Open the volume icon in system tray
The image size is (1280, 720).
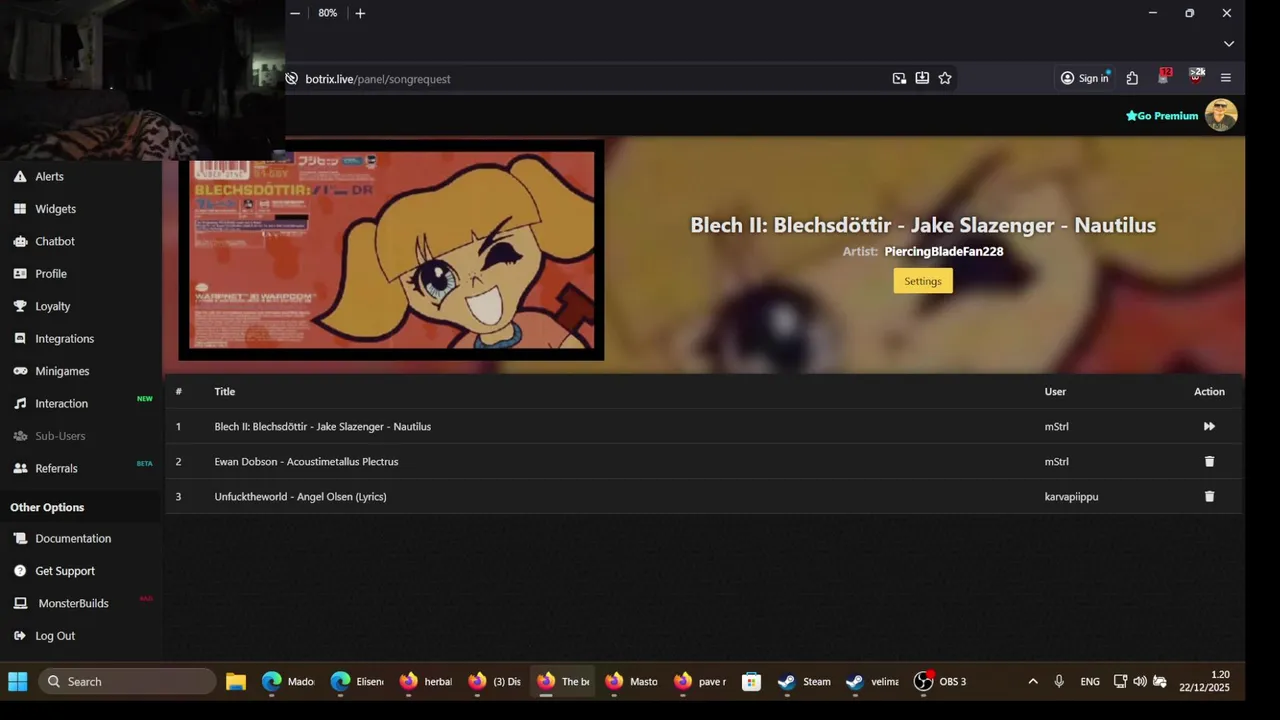(1140, 682)
